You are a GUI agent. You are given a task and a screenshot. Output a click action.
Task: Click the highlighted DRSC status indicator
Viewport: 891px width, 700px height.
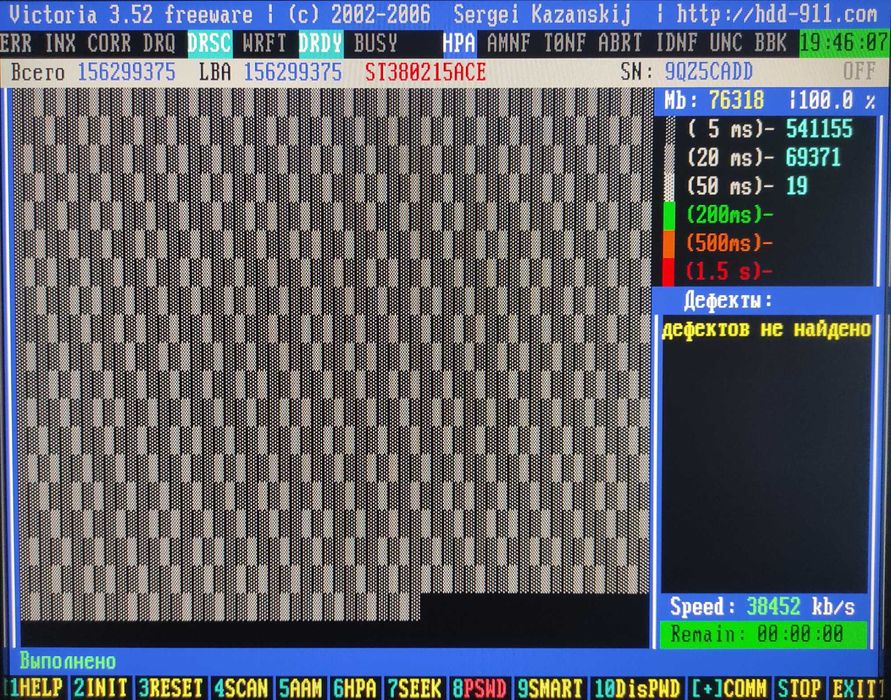(209, 43)
